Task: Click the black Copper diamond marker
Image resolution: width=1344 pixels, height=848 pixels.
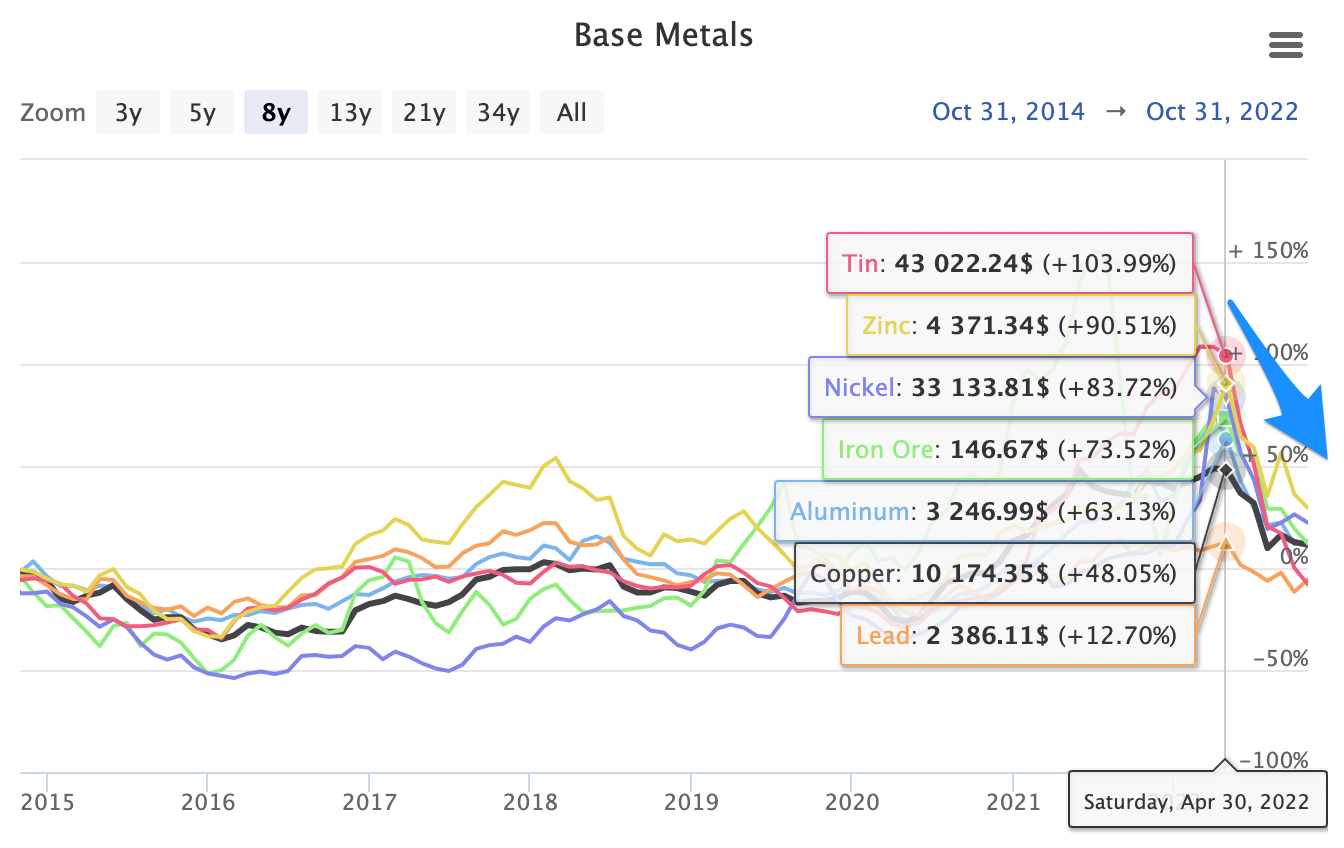Action: [x=1226, y=470]
